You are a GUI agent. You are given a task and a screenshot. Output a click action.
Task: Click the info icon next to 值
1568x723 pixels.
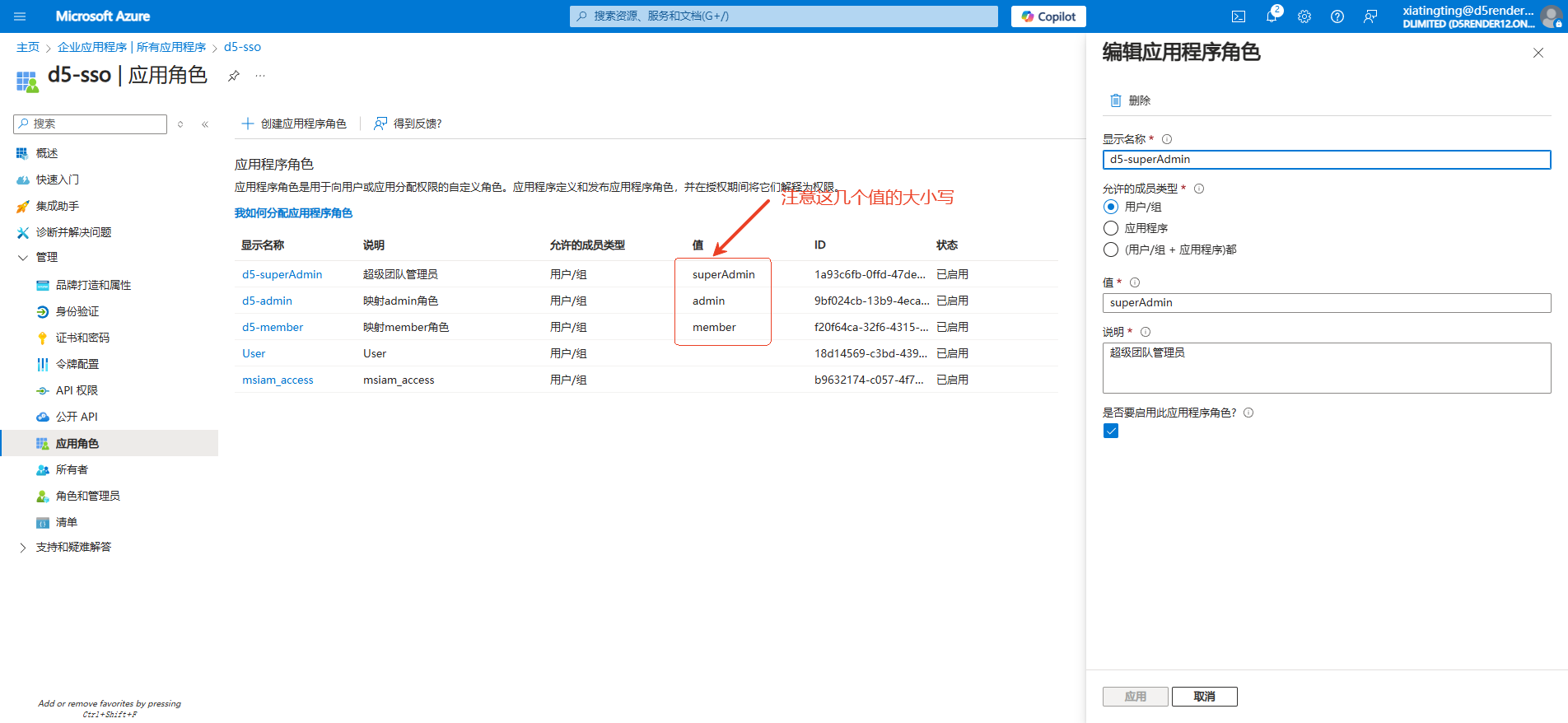(1135, 282)
